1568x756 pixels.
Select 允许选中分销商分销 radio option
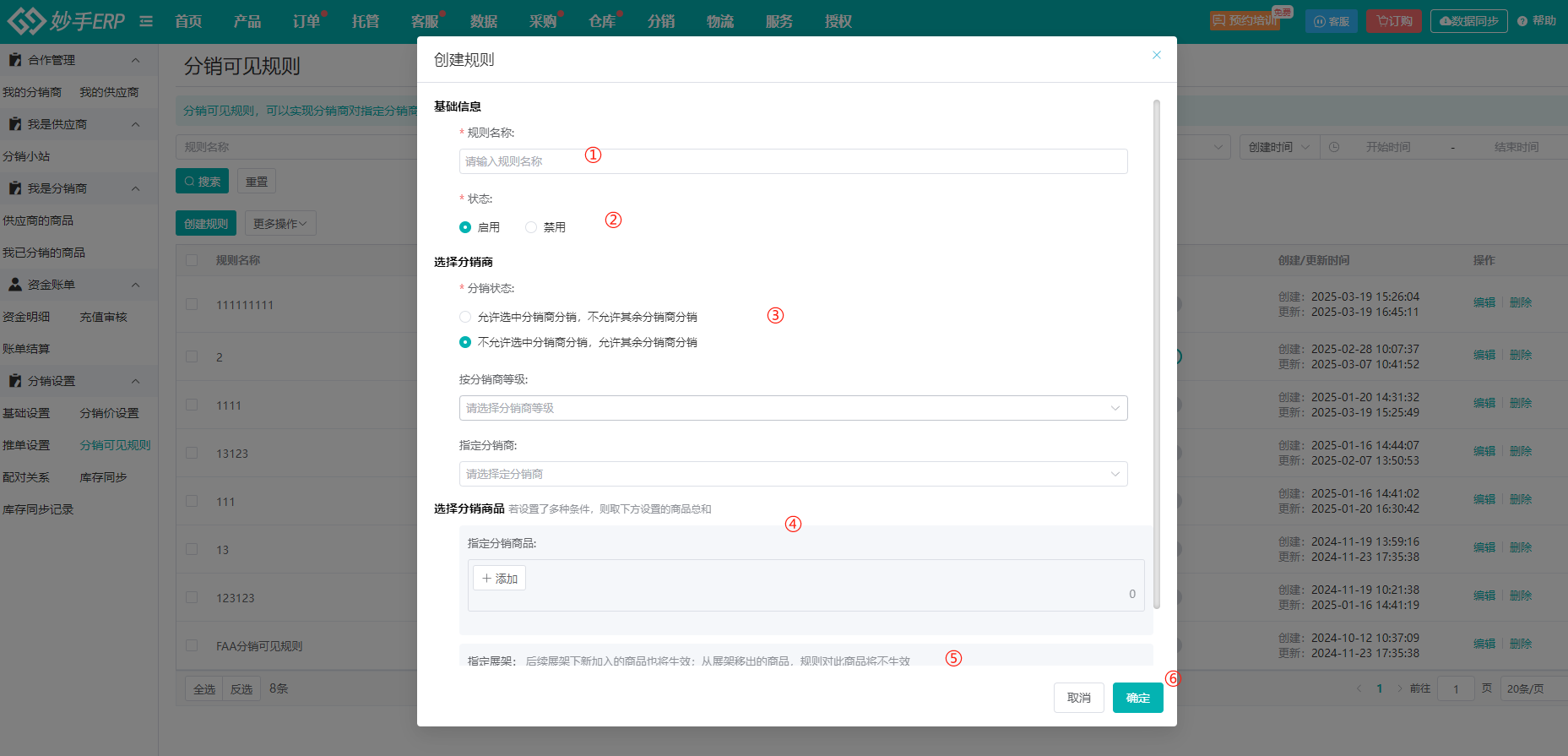point(465,317)
